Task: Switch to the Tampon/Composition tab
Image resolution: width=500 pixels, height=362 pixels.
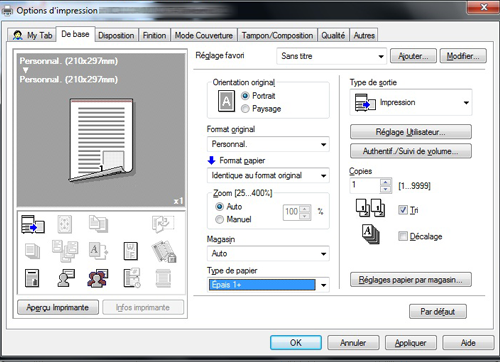Action: 277,35
